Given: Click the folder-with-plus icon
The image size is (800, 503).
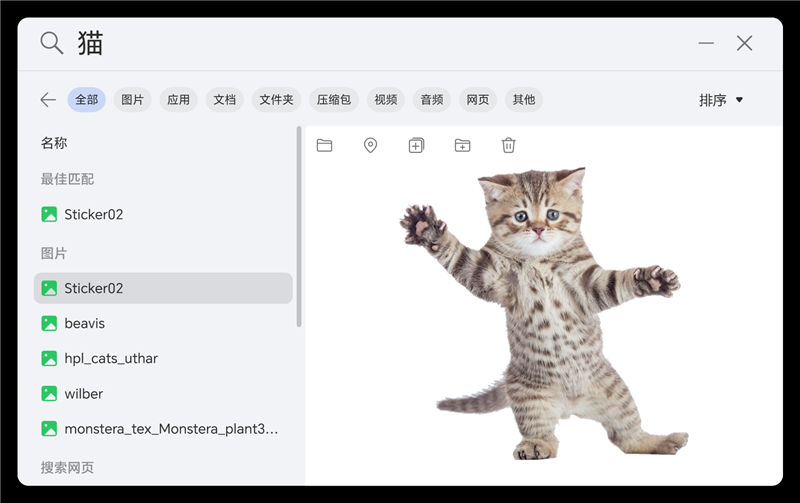Looking at the screenshot, I should (462, 145).
